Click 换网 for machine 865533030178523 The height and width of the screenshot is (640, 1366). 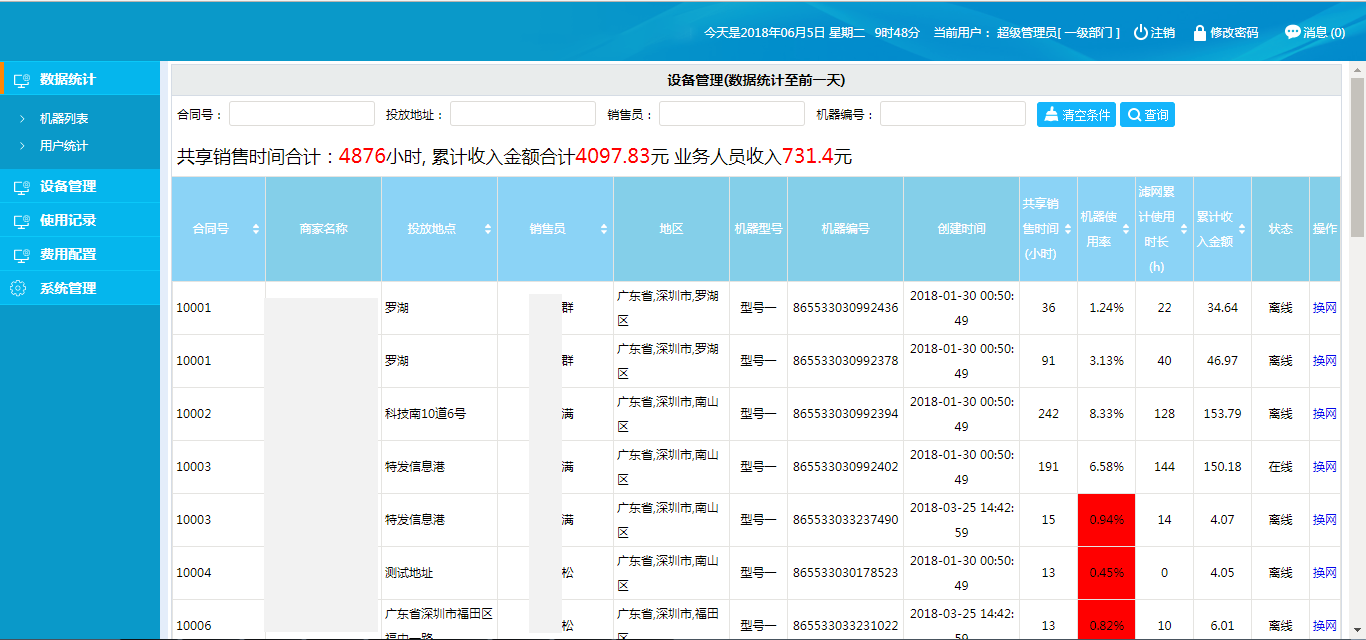tap(1324, 573)
